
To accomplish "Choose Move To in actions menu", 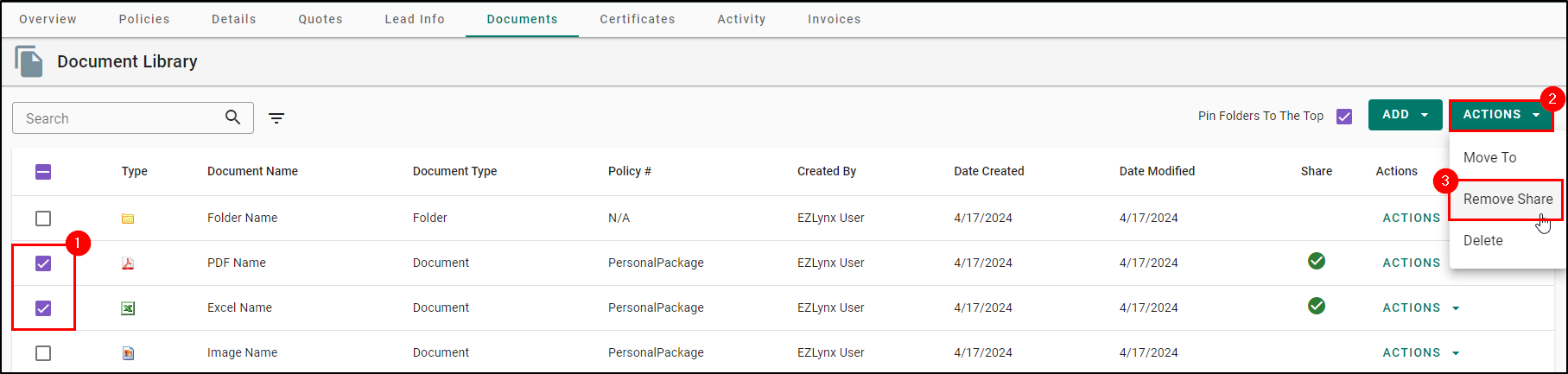I will tap(1489, 157).
